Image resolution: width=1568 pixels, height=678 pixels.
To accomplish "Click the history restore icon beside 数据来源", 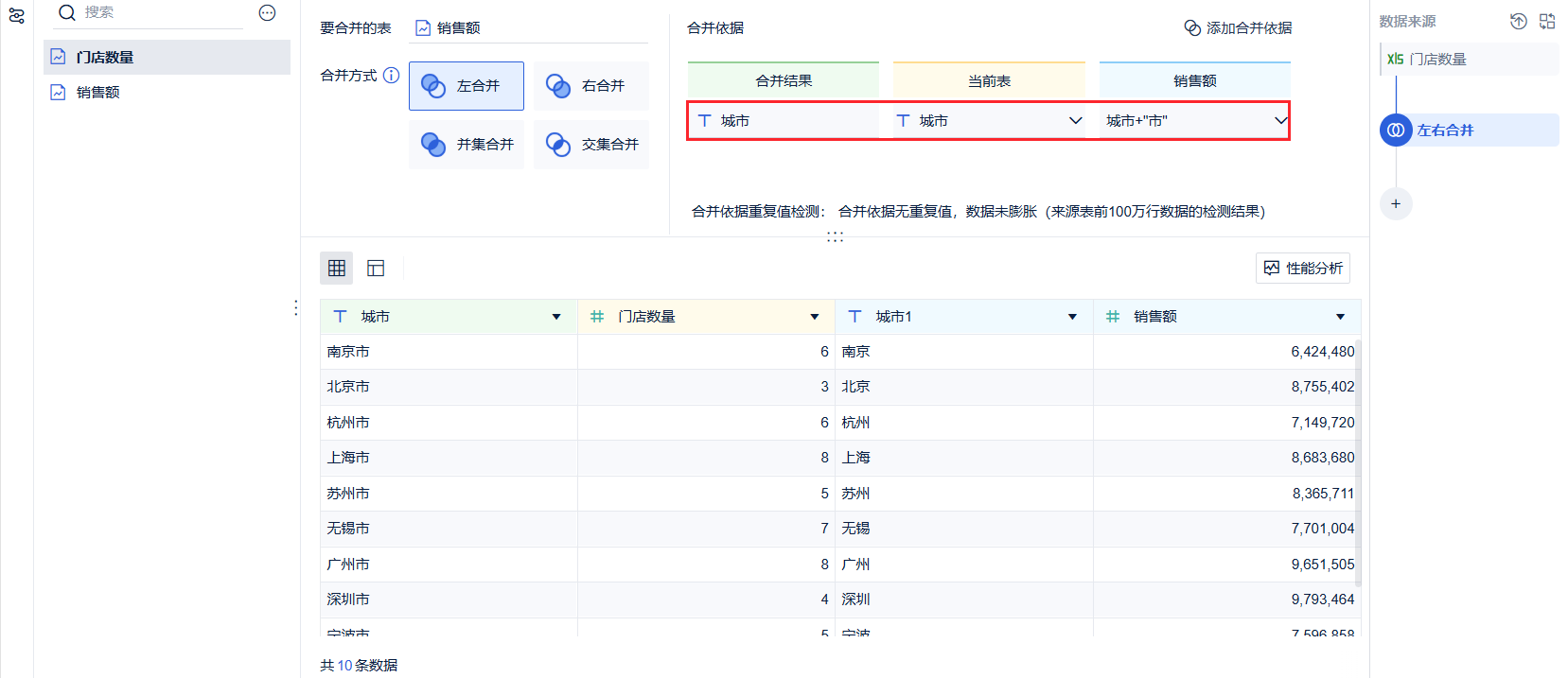I will point(1518,21).
